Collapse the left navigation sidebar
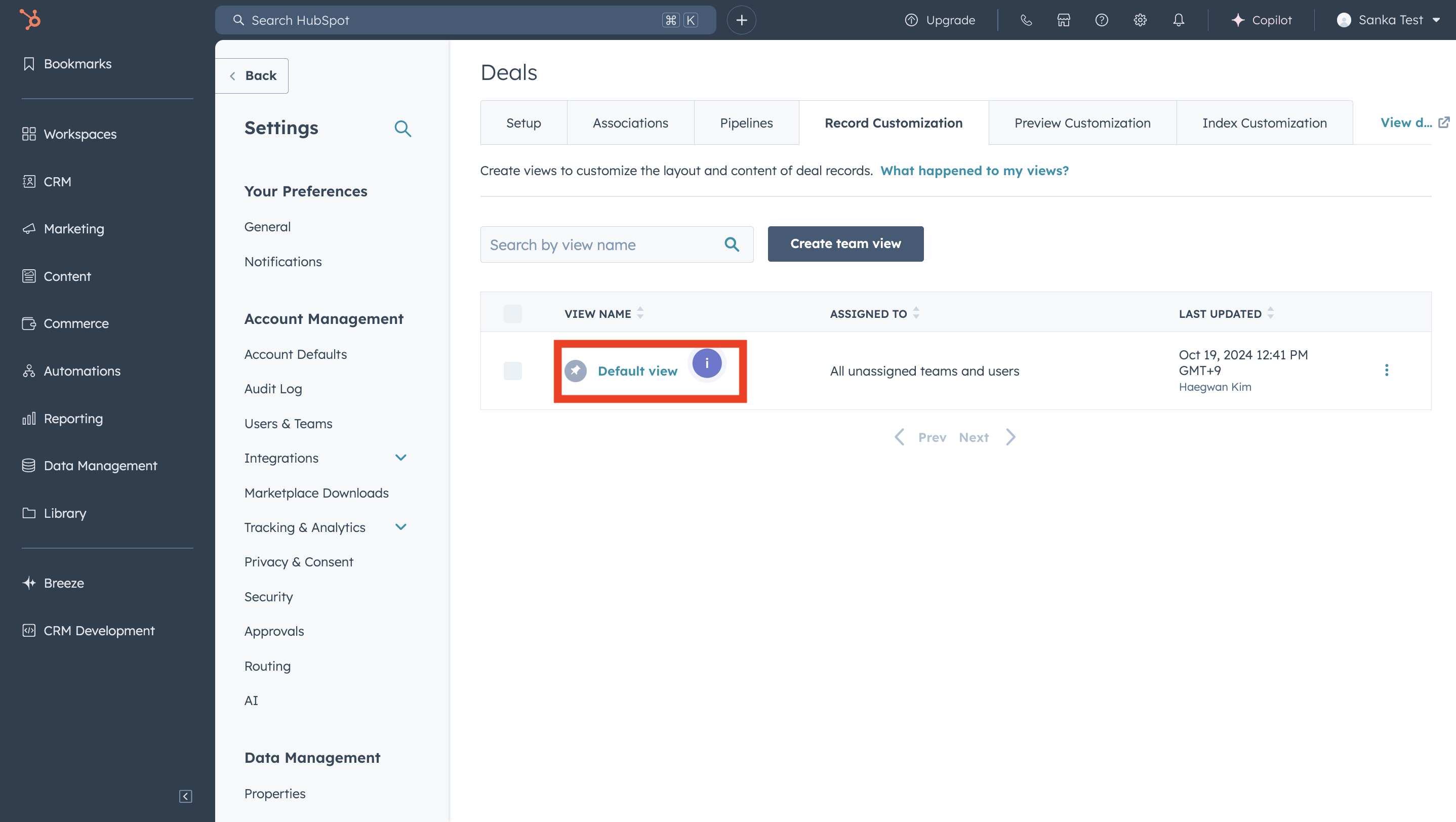 [185, 796]
